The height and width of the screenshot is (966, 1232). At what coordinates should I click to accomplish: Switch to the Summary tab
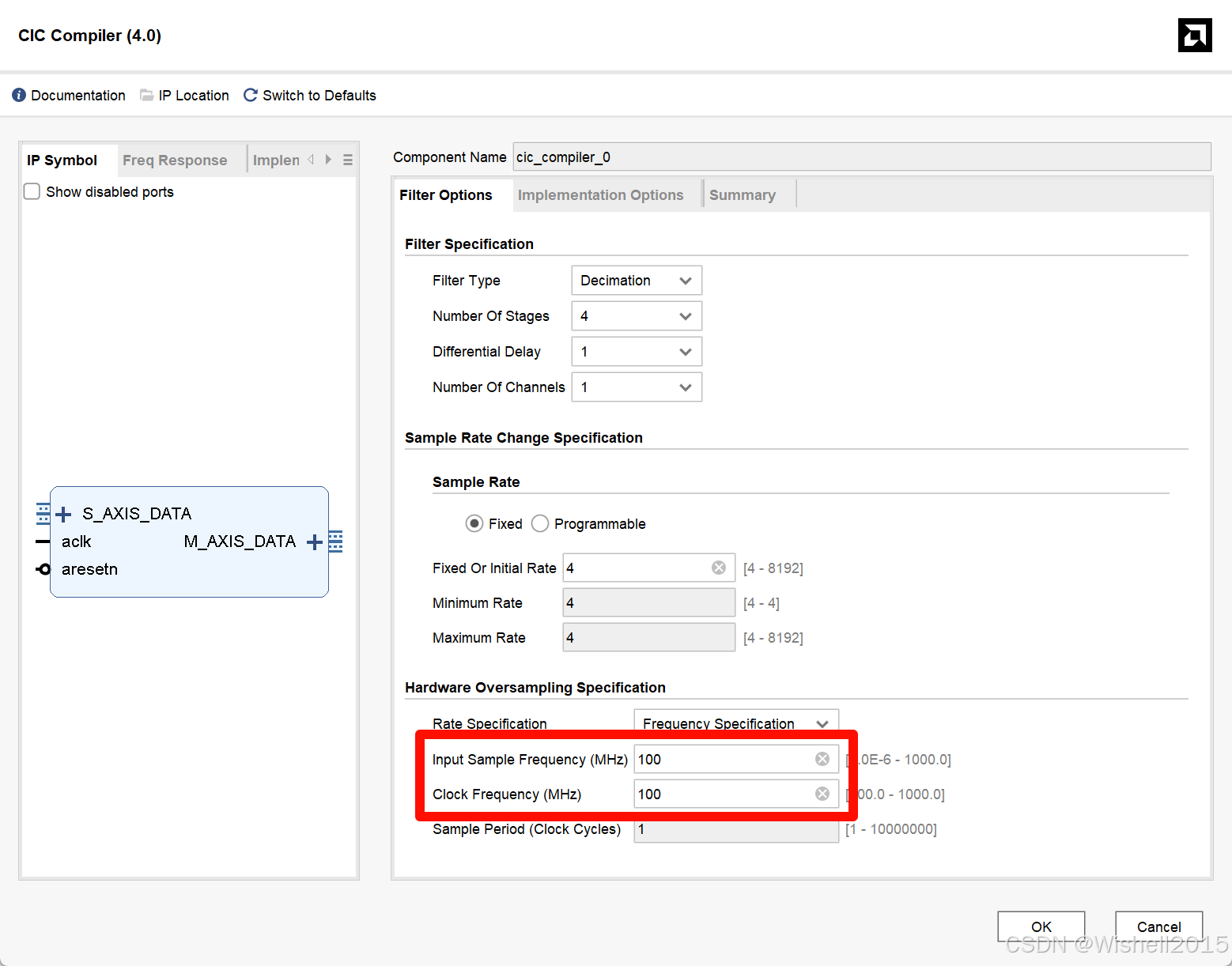743,195
